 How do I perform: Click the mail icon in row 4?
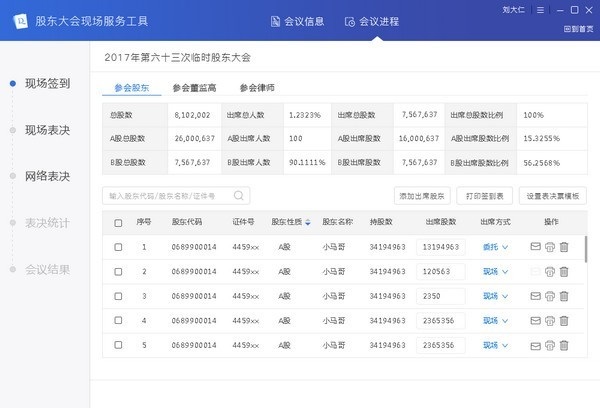[536, 320]
